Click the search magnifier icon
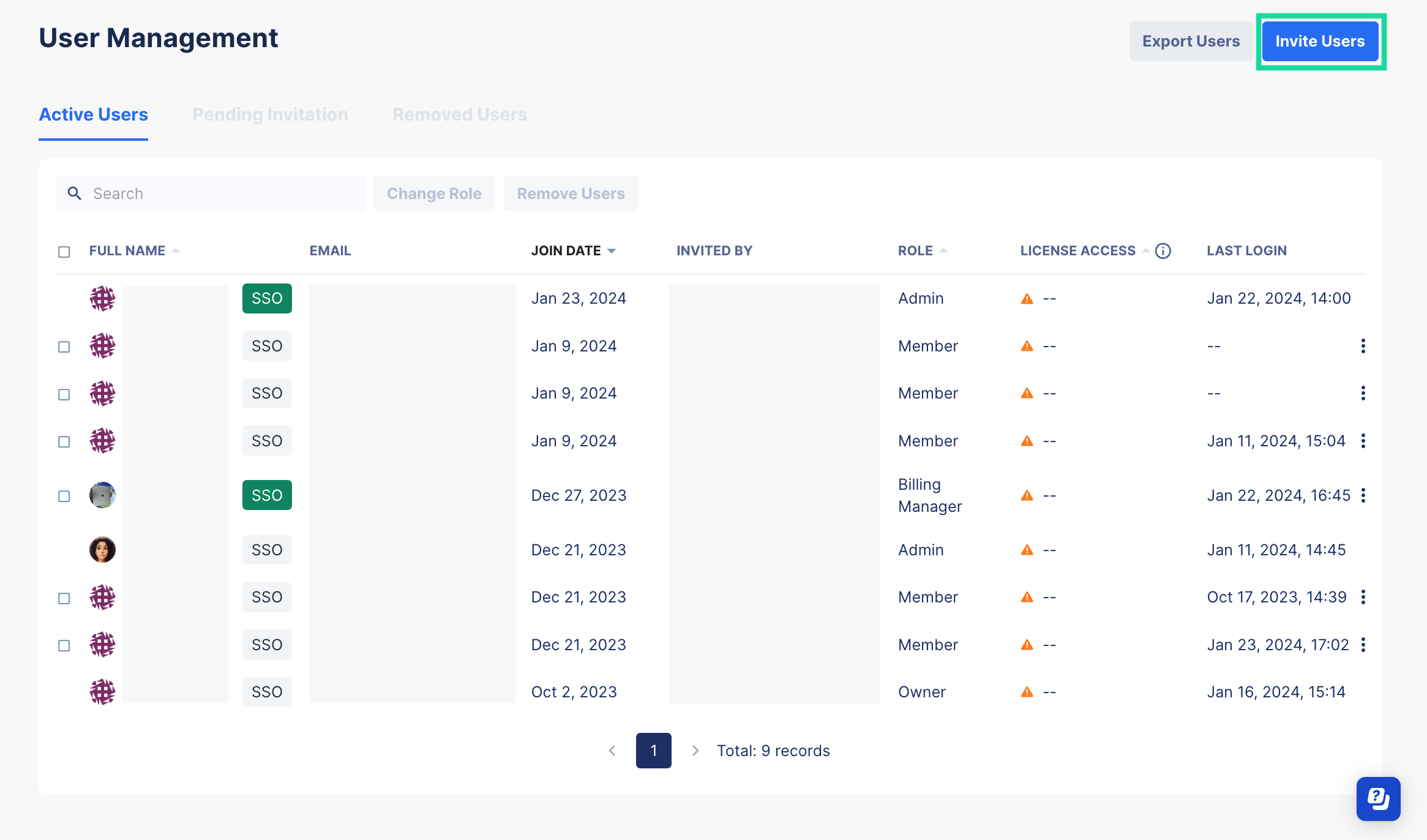This screenshot has height=840, width=1427. click(x=75, y=193)
